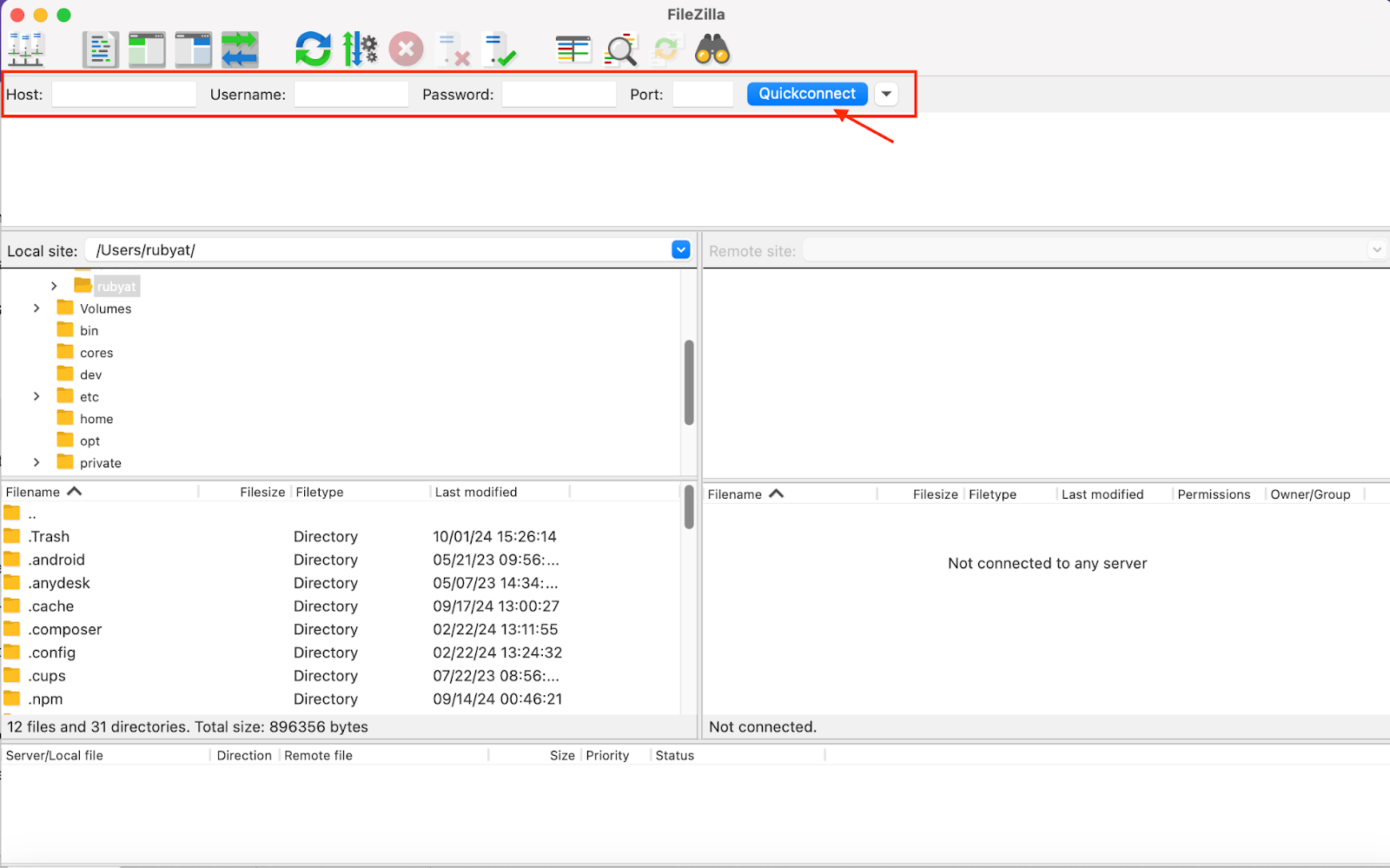Click the Host input field
Viewport: 1390px width, 868px height.
click(124, 94)
